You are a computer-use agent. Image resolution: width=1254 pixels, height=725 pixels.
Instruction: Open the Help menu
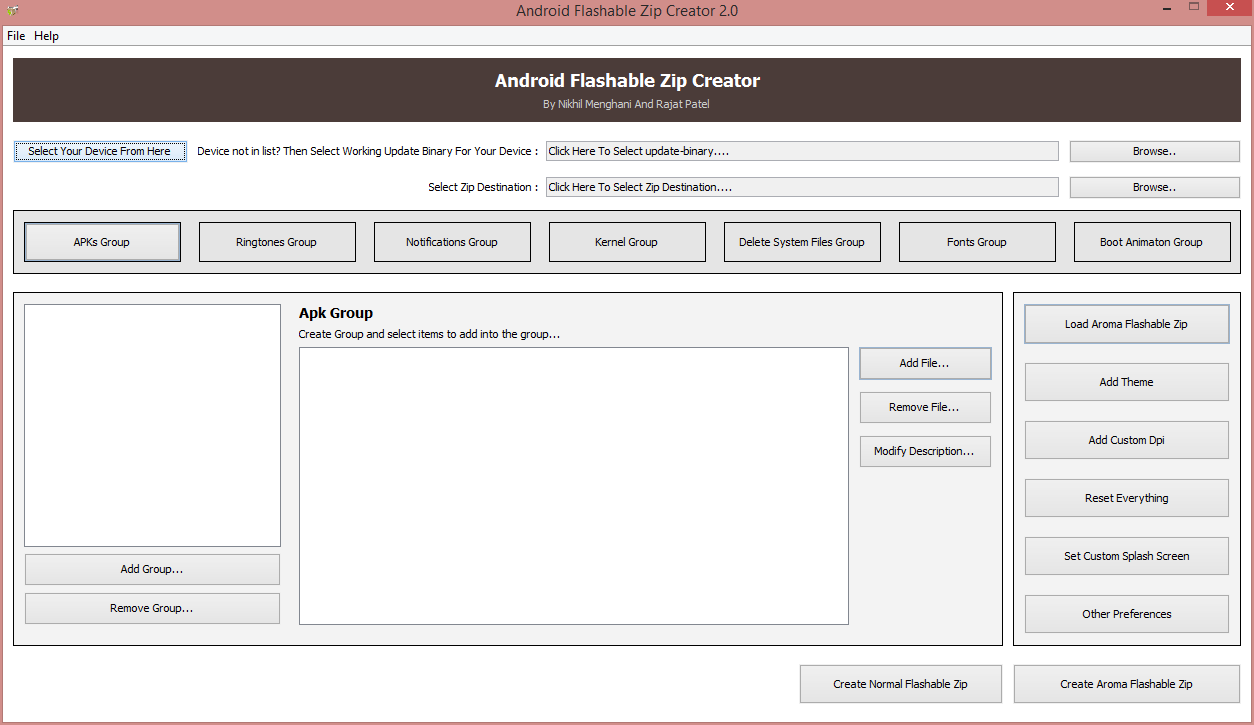pos(46,35)
